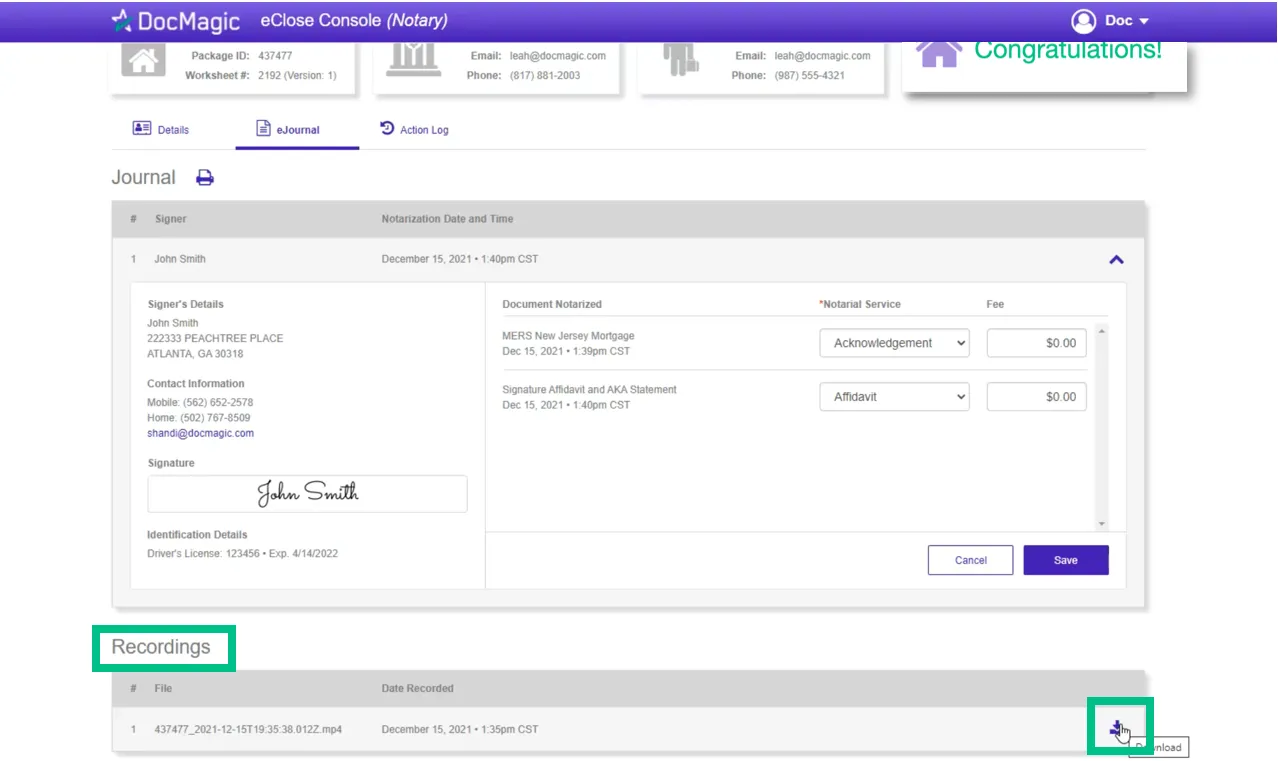Screen dimensions: 1278x761
Task: Open the eJournal tab
Action: pos(288,129)
